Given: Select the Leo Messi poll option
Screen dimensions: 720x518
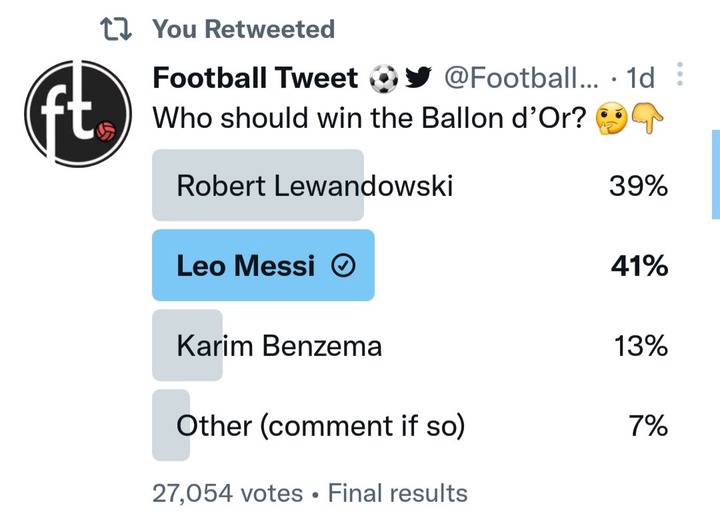Looking at the screenshot, I should point(410,265).
